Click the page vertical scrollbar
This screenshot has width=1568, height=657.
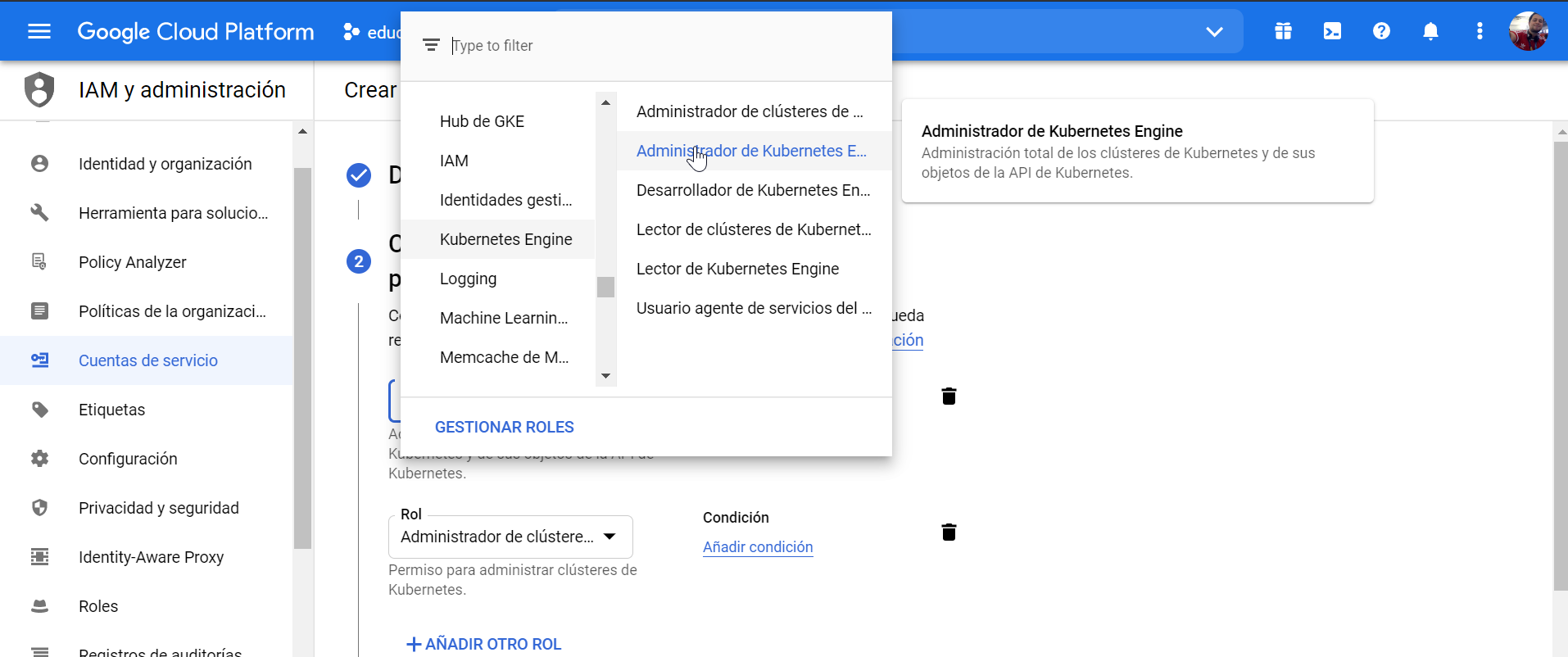point(1561,366)
